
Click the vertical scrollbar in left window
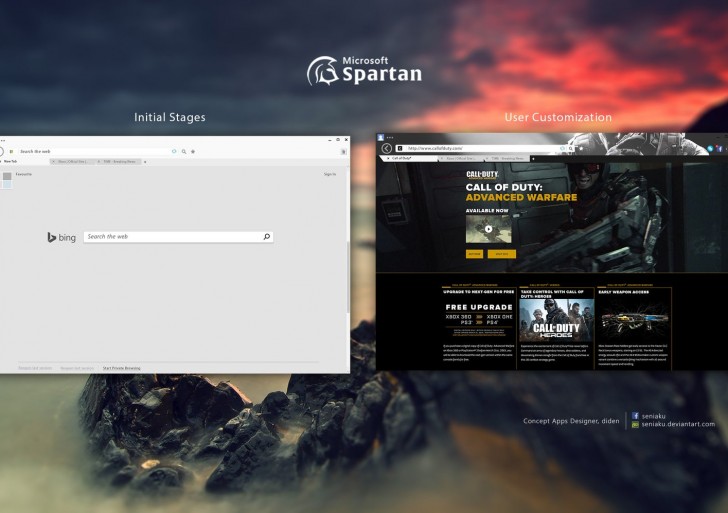(348, 276)
